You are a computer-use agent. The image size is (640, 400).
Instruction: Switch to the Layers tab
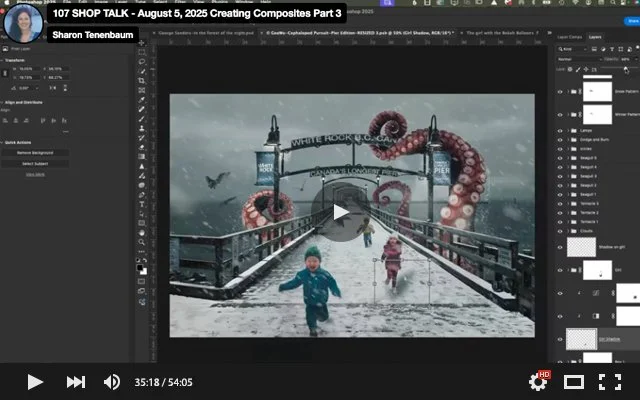595,37
